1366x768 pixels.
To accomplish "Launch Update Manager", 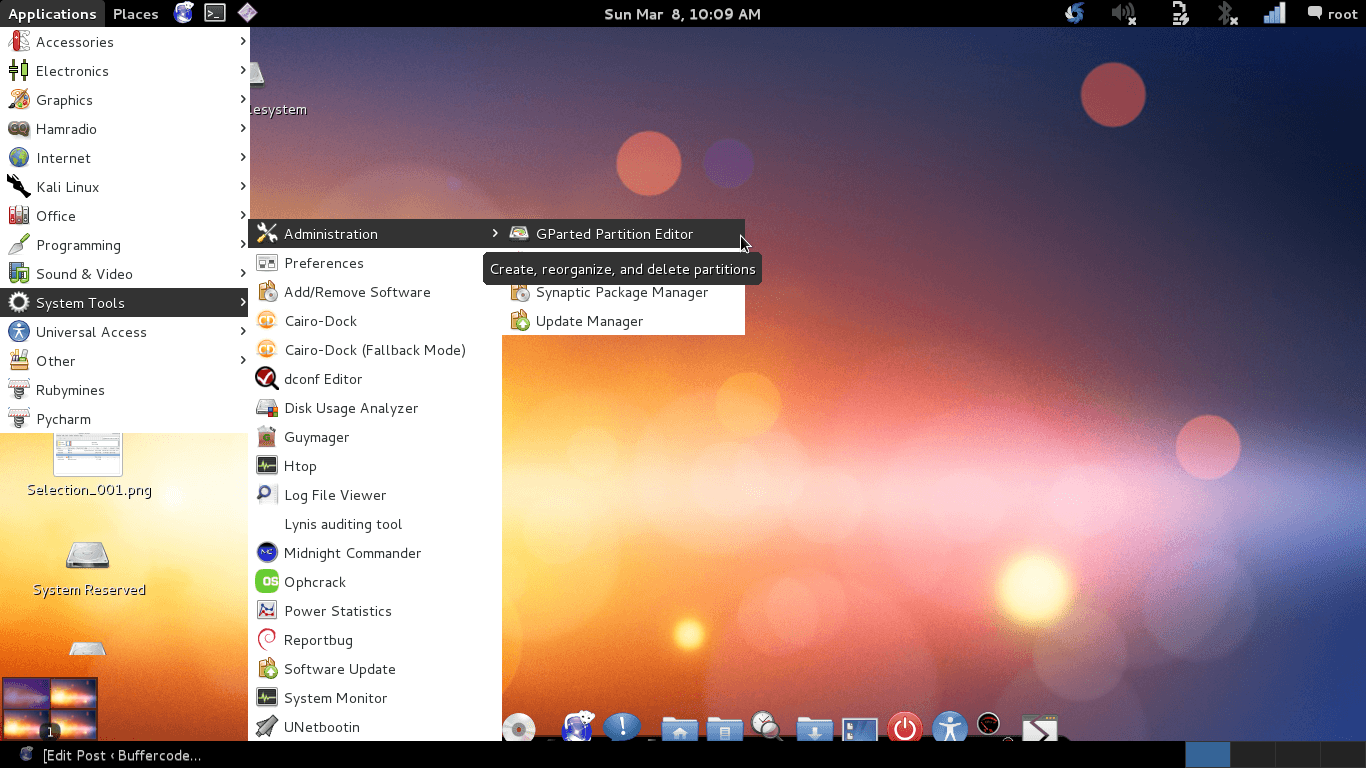I will (623, 321).
